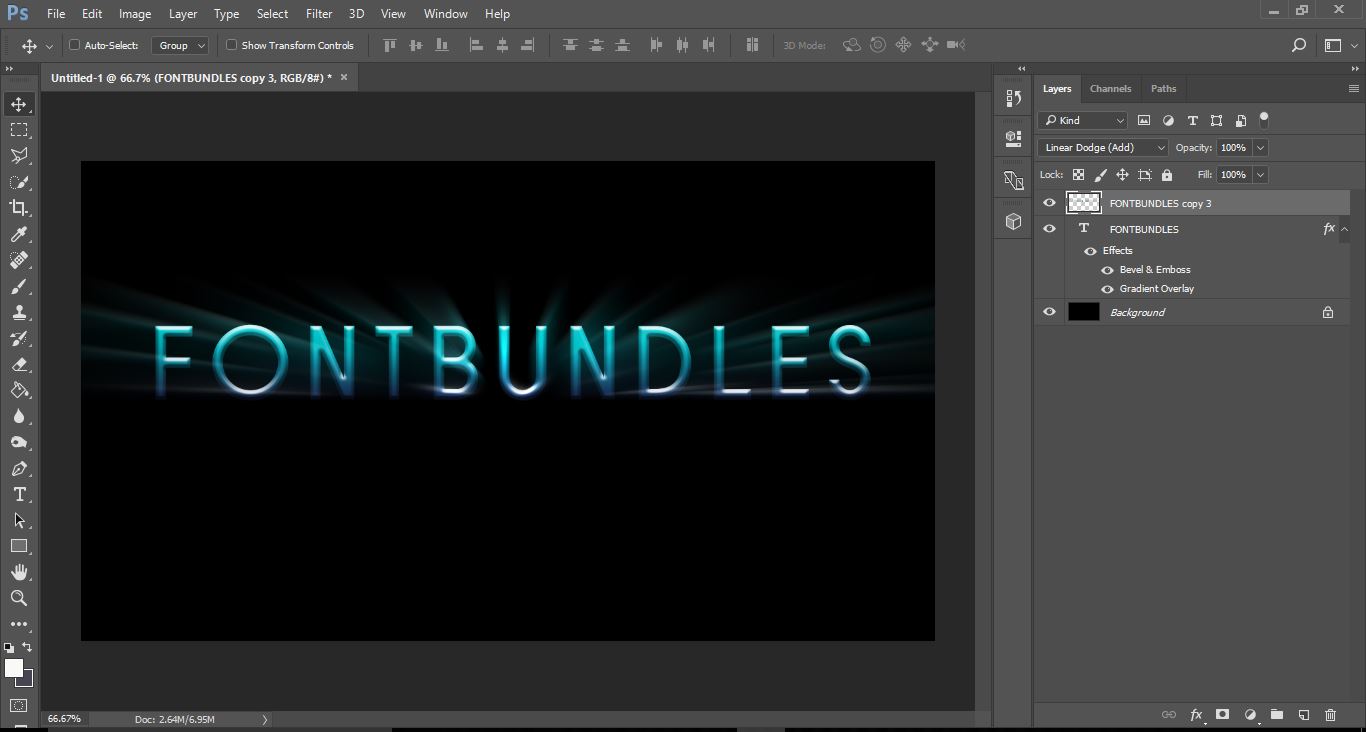Select the Path Selection tool

pyautogui.click(x=19, y=520)
